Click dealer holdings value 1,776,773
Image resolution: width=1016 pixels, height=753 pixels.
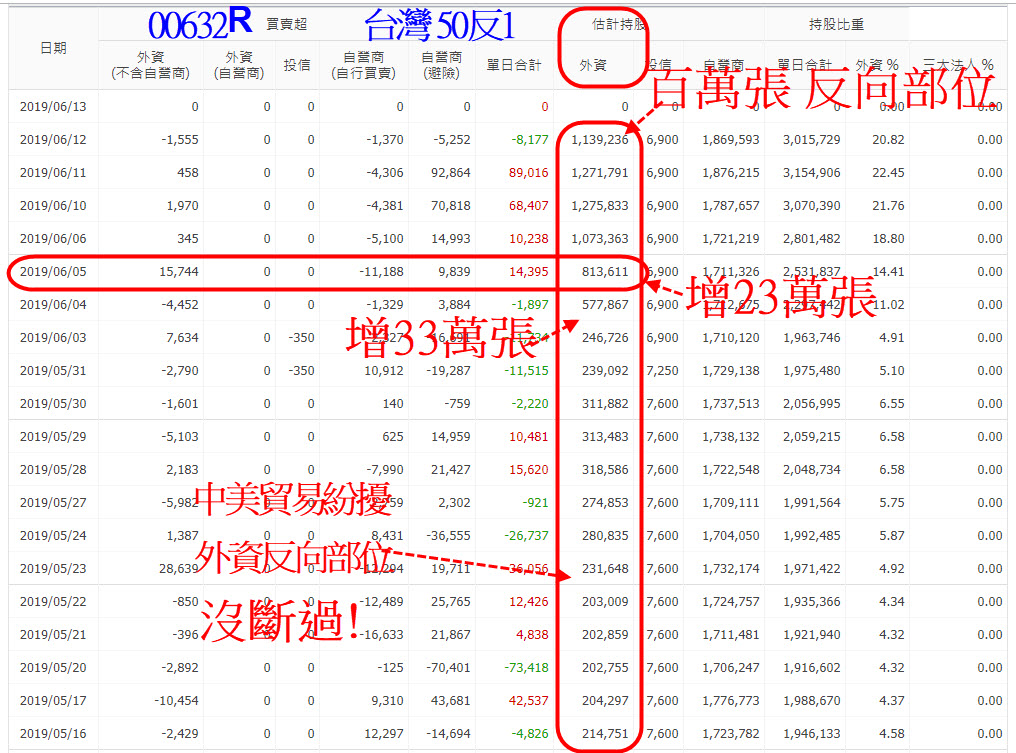(730, 701)
